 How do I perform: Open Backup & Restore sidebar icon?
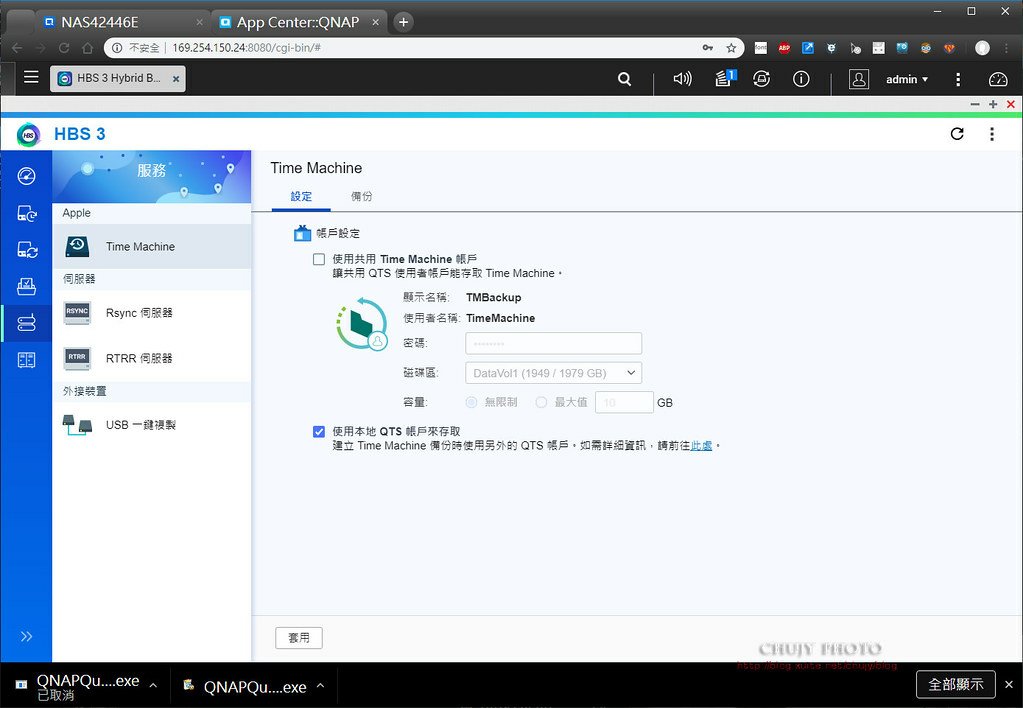click(26, 213)
